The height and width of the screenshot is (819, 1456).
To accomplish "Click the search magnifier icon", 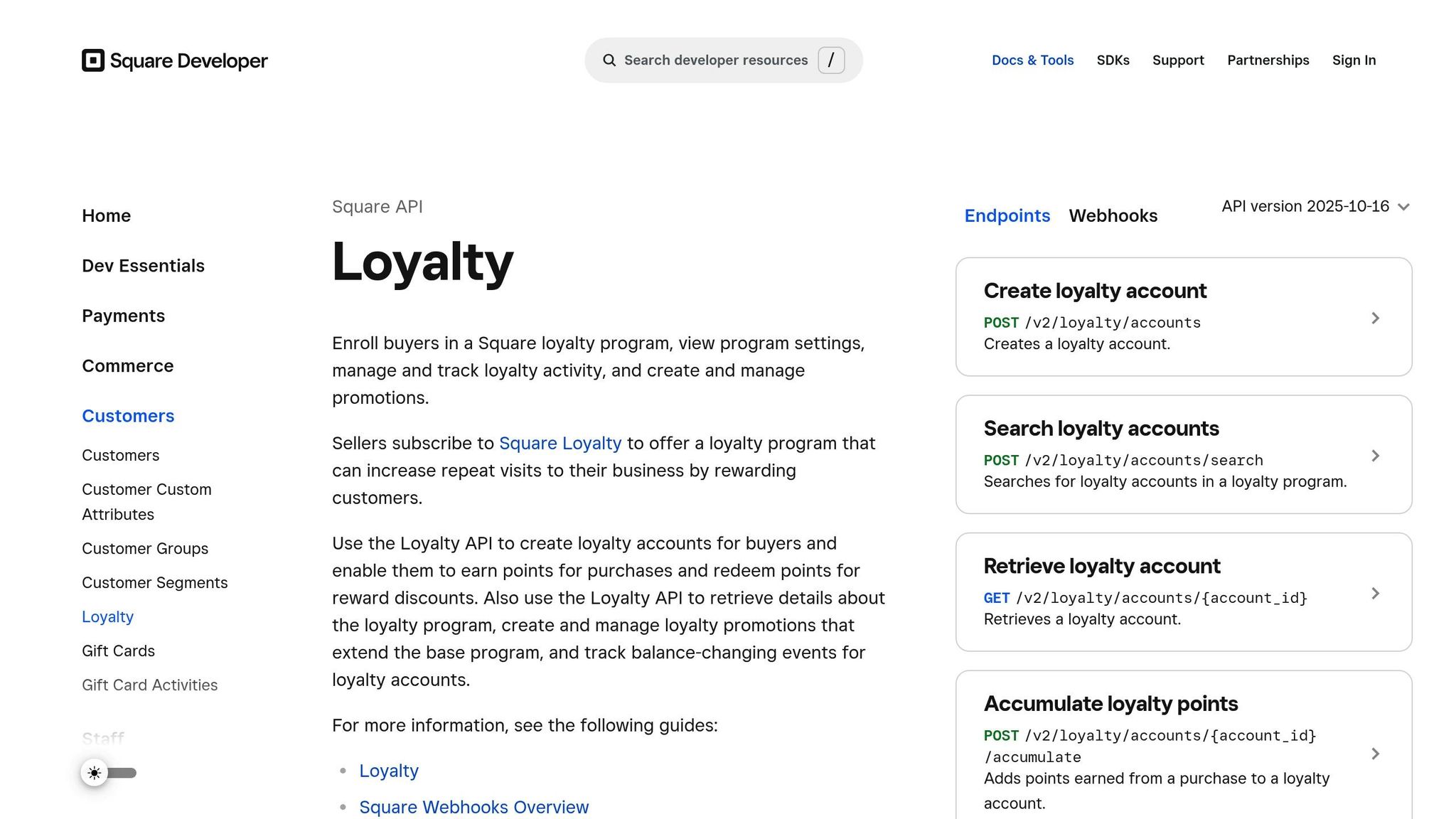I will pyautogui.click(x=609, y=60).
